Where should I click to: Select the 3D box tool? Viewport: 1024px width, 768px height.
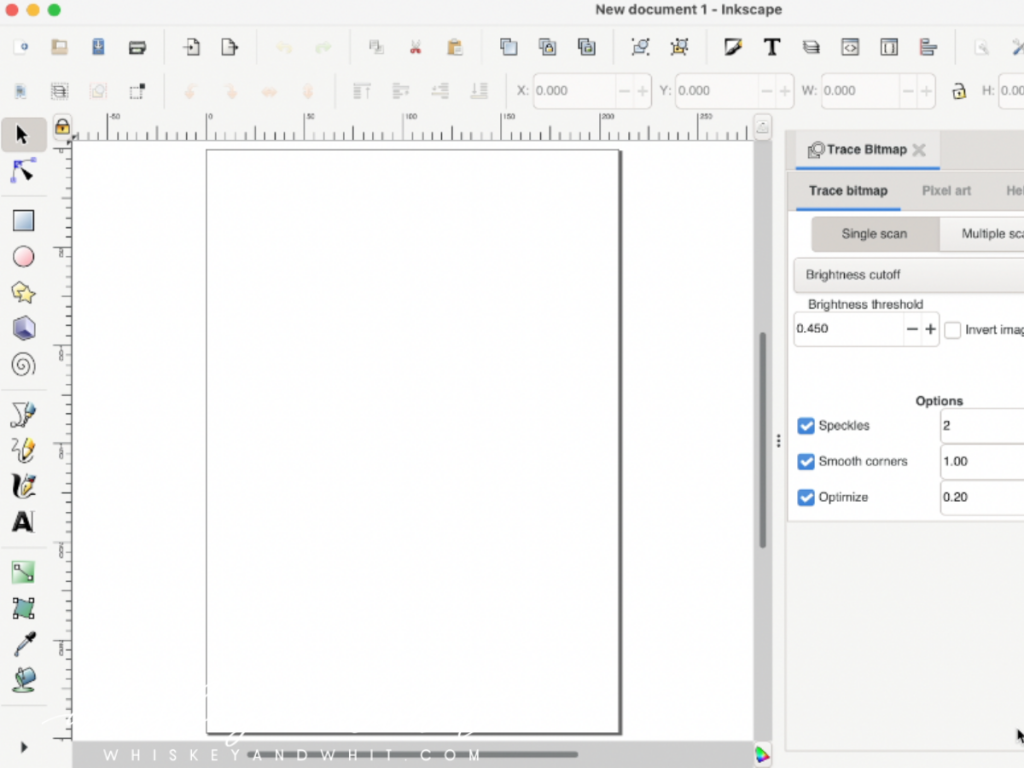(24, 328)
